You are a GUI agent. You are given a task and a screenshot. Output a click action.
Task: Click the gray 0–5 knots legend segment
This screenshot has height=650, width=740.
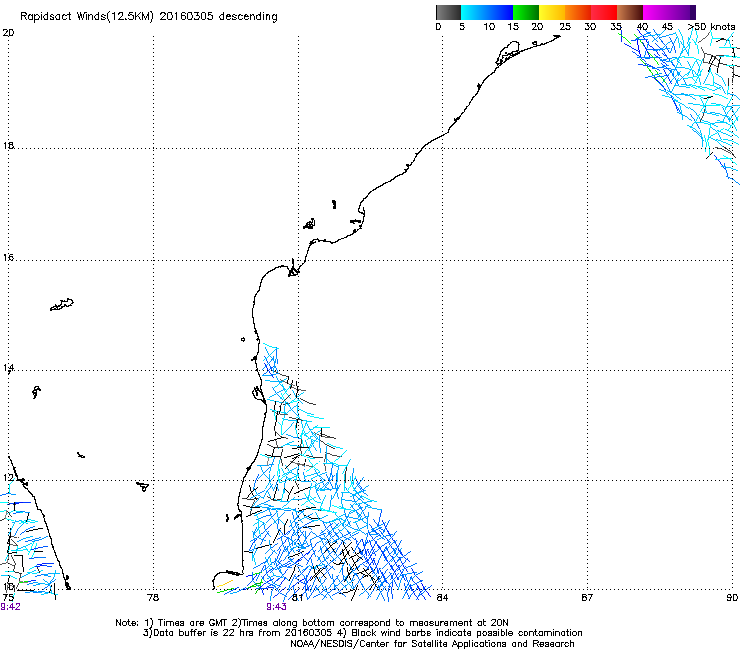pos(448,12)
